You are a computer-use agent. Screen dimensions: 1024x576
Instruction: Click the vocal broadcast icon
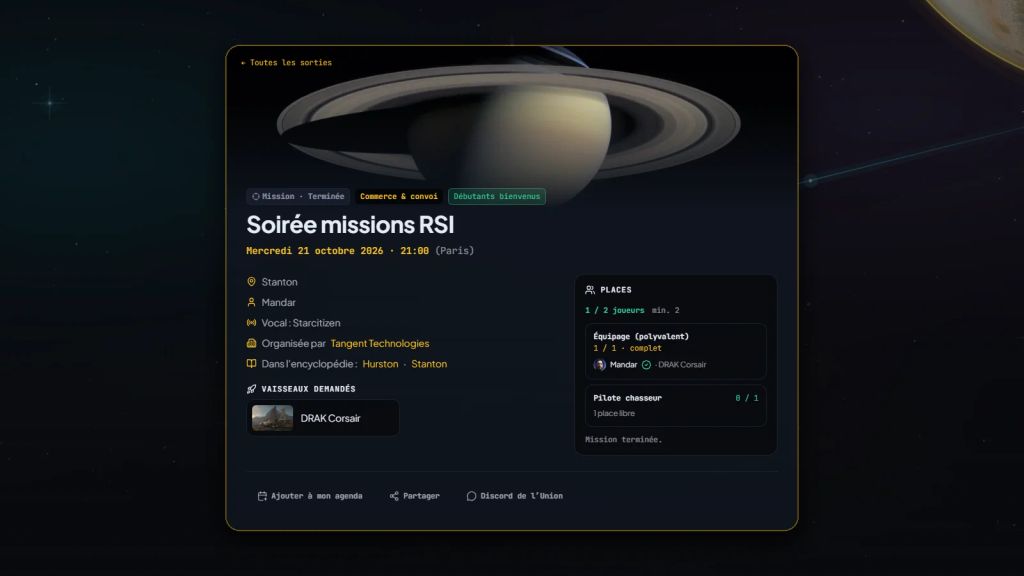pos(251,323)
